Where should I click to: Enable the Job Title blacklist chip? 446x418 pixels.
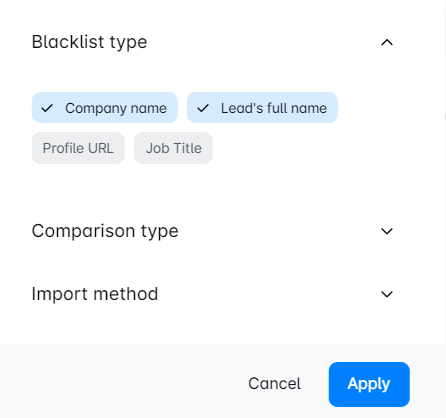tap(173, 148)
